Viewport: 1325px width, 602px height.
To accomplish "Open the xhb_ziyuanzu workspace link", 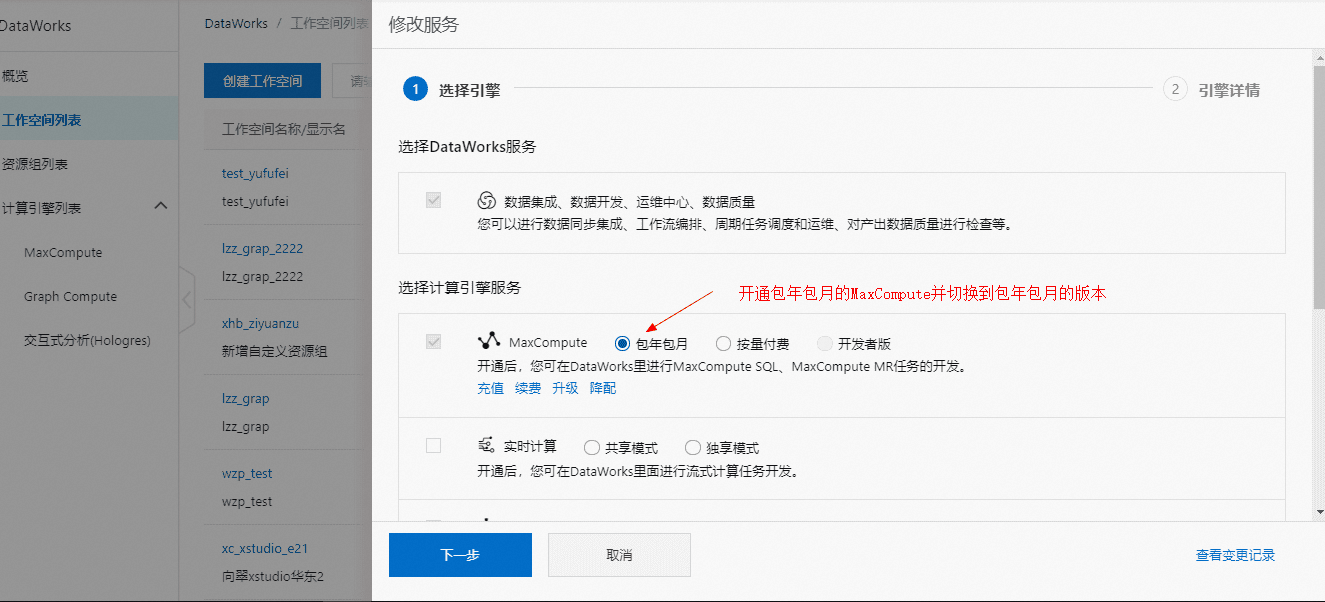I will pos(260,323).
